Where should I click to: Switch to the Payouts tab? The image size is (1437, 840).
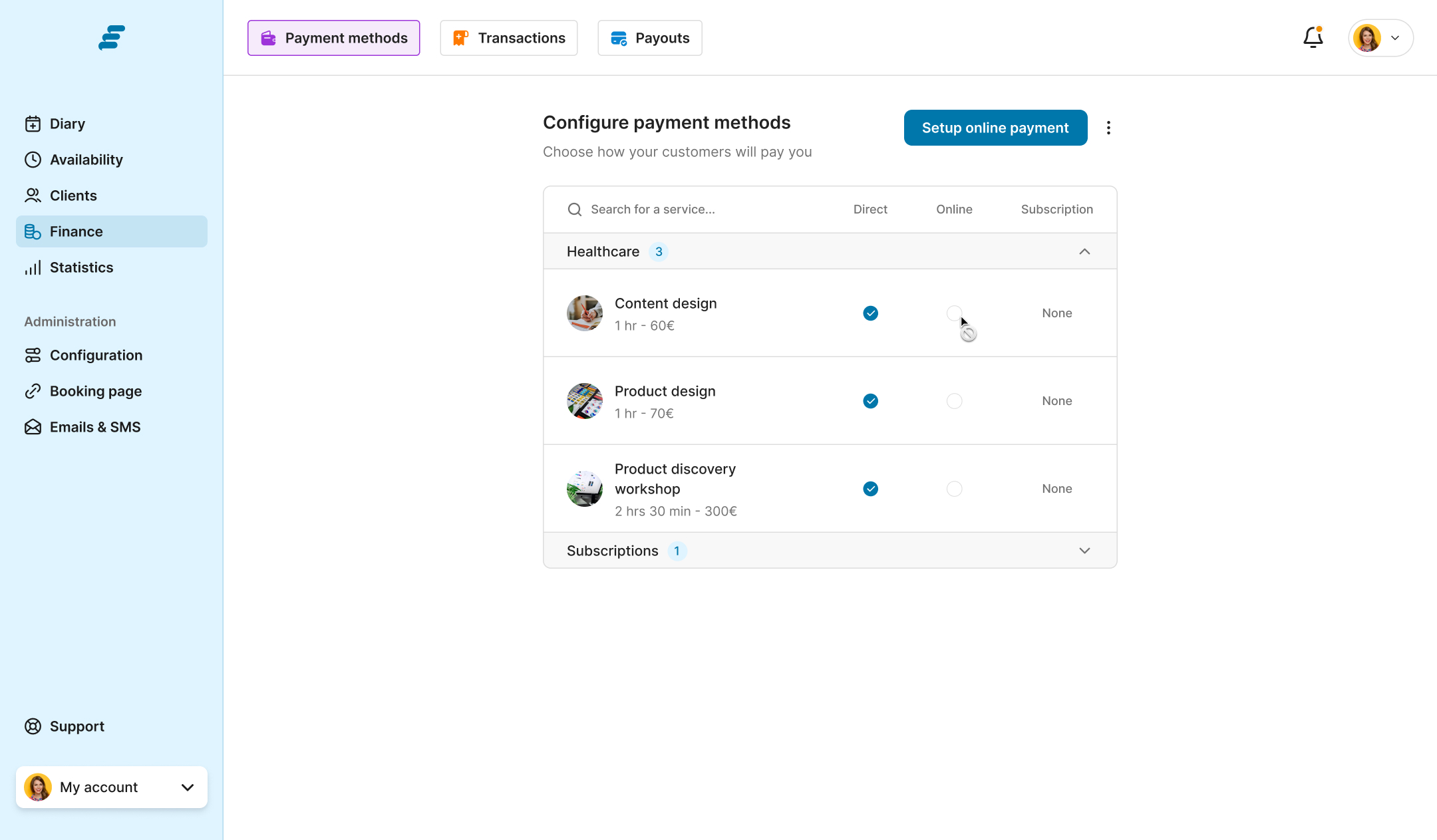(x=649, y=38)
